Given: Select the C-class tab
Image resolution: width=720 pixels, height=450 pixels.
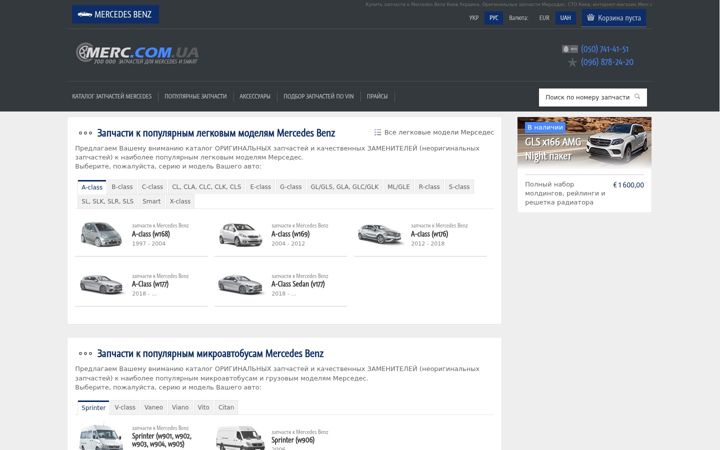Looking at the screenshot, I should (152, 187).
